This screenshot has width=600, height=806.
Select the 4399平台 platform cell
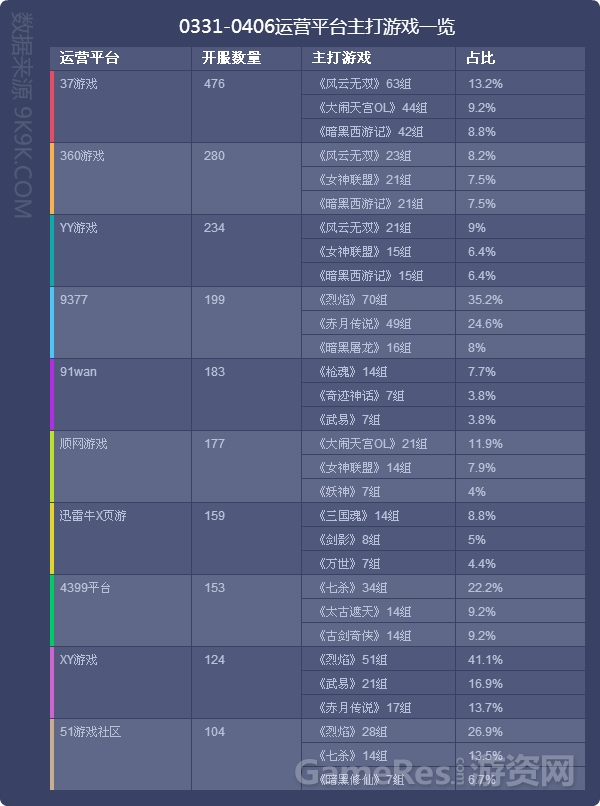click(x=122, y=610)
